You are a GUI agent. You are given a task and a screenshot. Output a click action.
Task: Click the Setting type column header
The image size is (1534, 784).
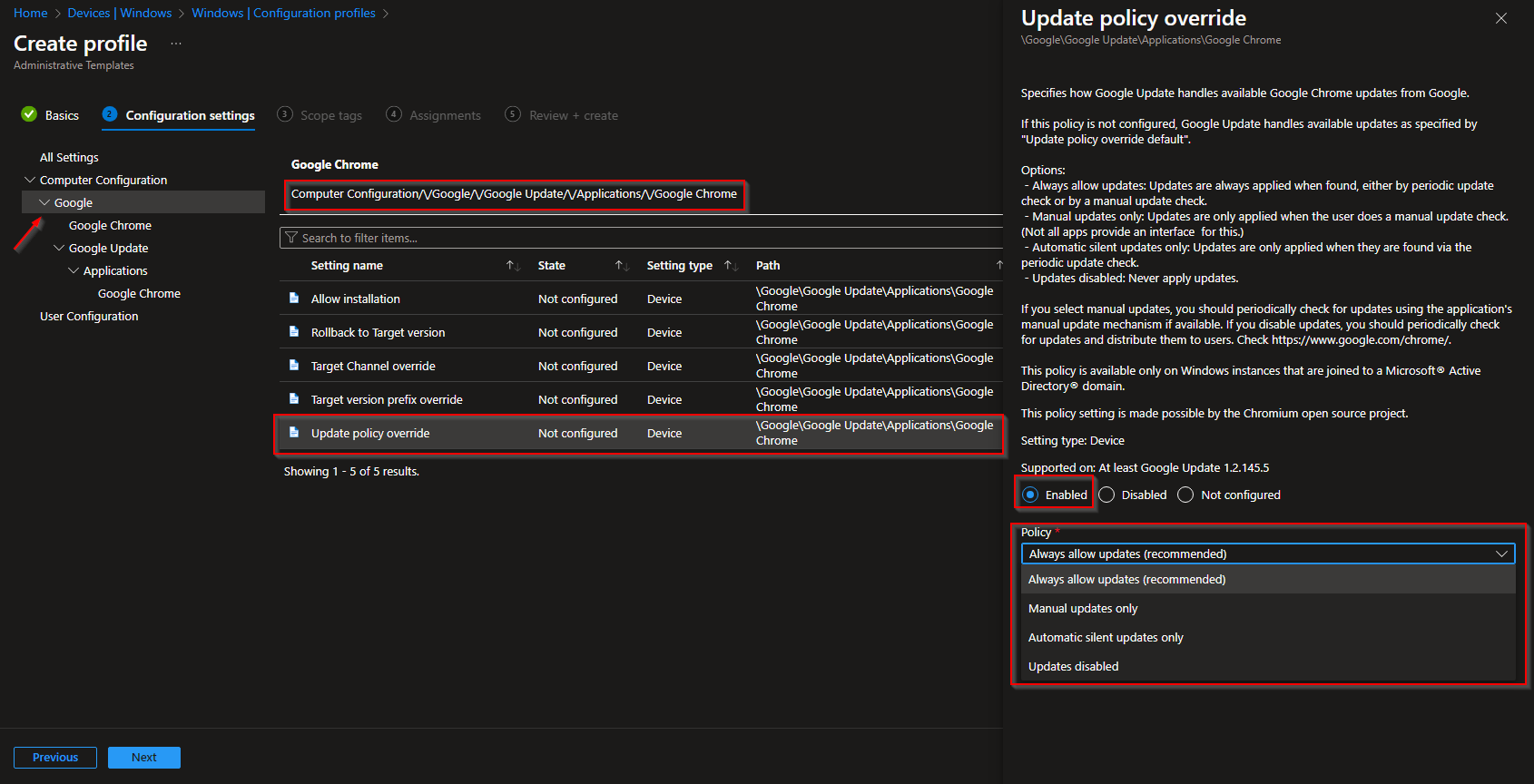pyautogui.click(x=680, y=265)
